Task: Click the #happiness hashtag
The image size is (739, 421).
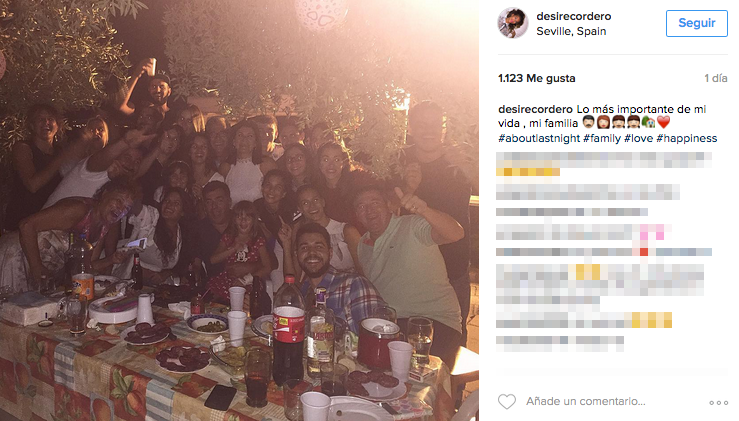Action: [686, 138]
